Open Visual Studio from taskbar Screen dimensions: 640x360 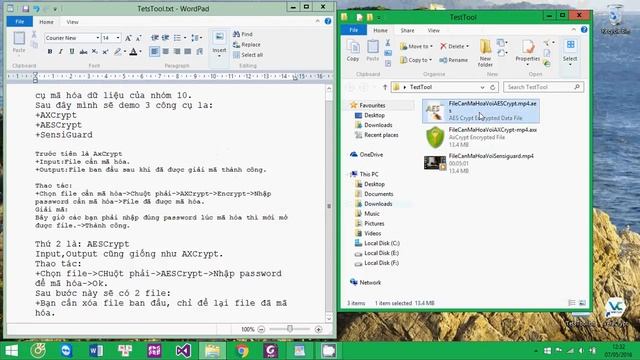coord(183,351)
